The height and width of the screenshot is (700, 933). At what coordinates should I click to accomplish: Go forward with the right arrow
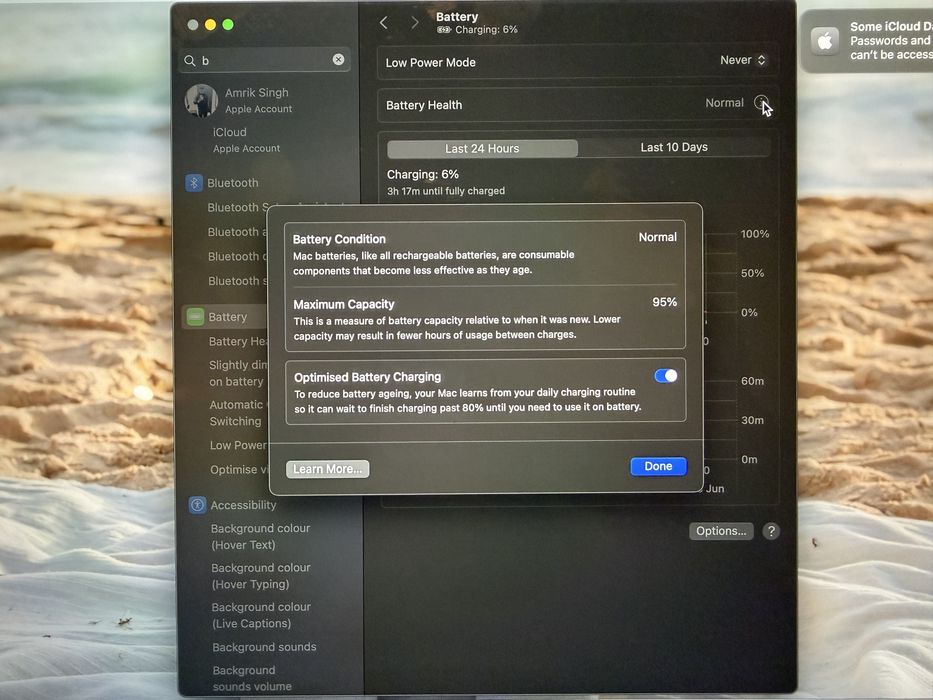click(x=415, y=23)
